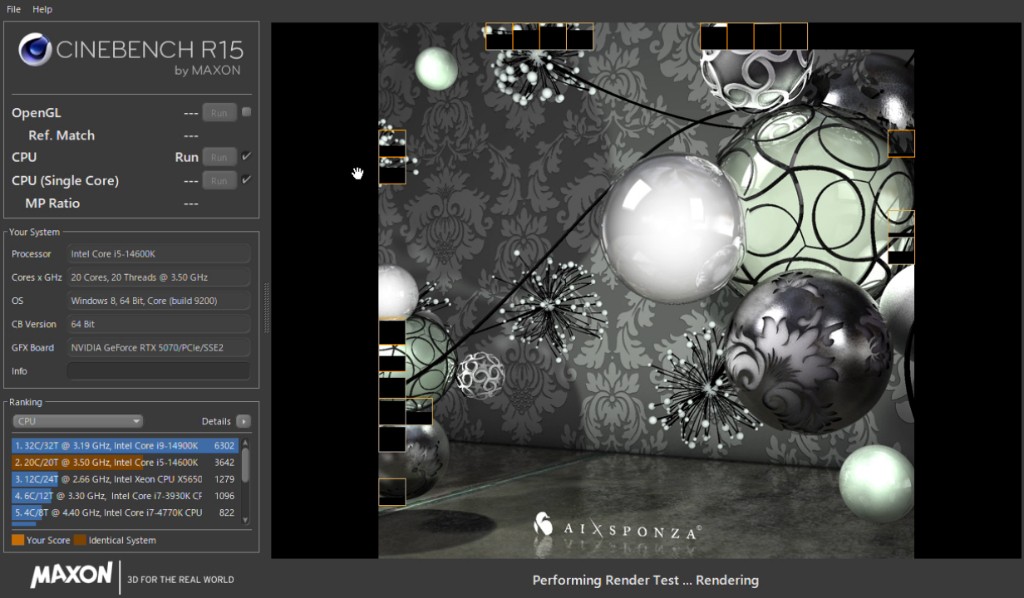Click the score 6302
The width and height of the screenshot is (1024, 598).
224,445
